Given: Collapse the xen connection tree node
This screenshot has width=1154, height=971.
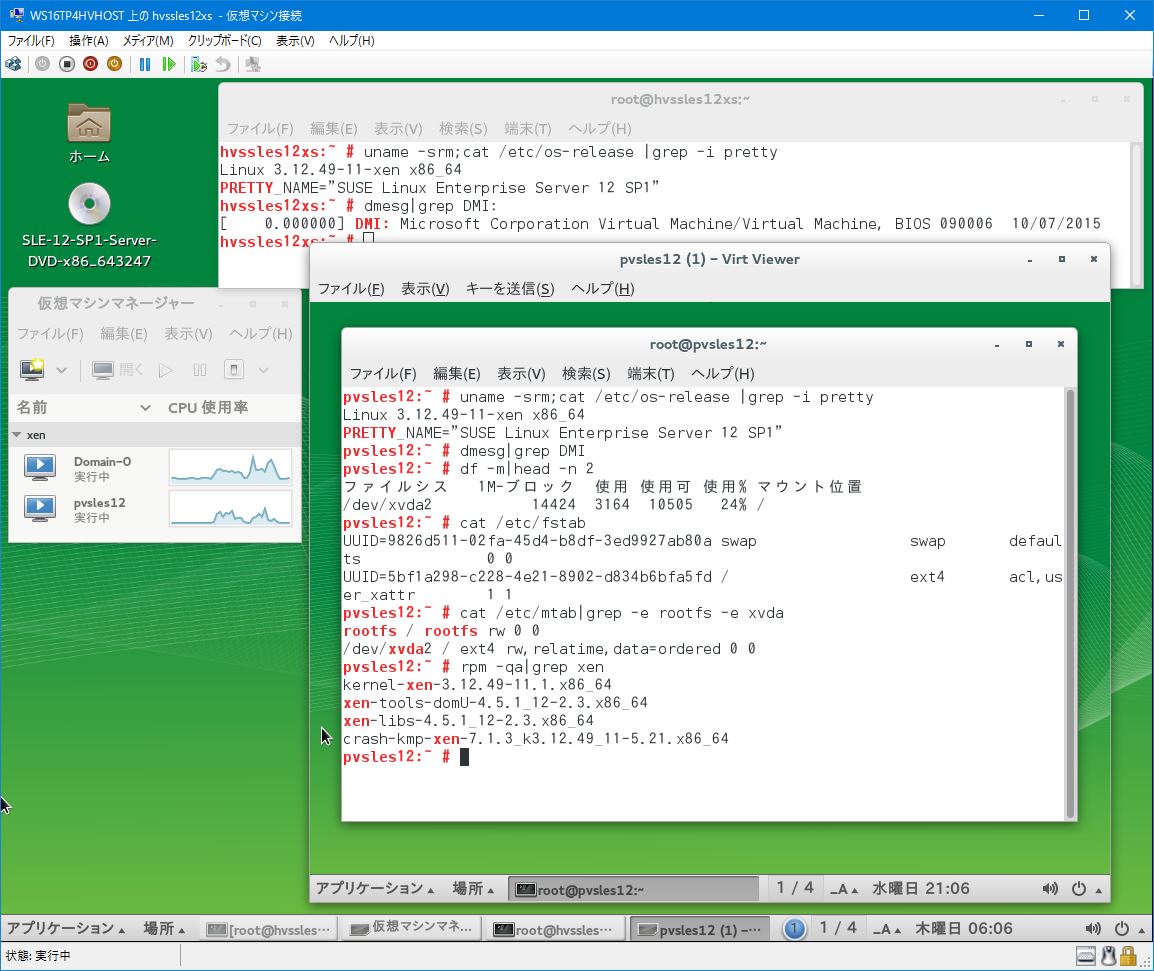Looking at the screenshot, I should (16, 435).
